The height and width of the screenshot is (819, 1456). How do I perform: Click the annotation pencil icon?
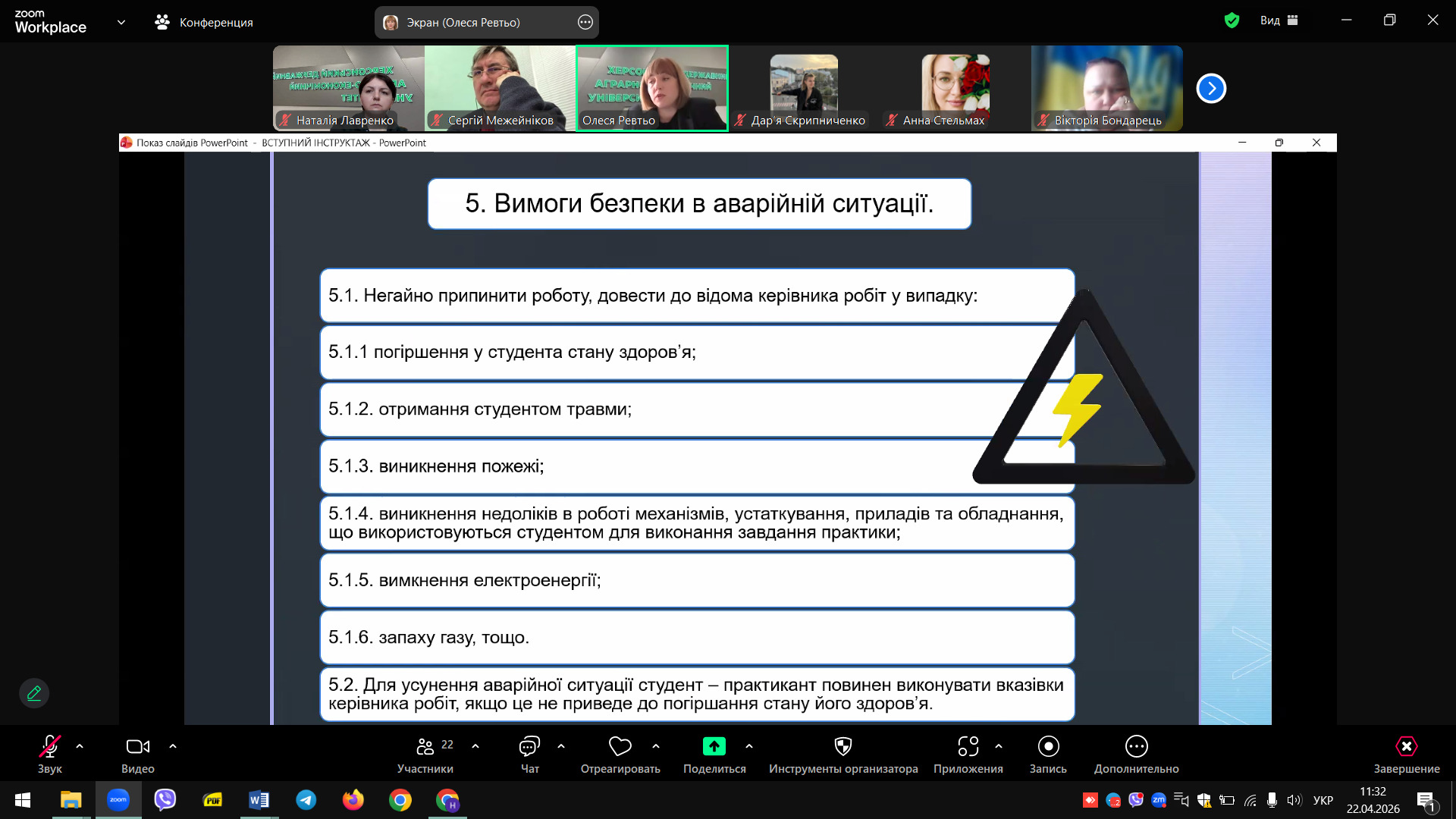34,693
